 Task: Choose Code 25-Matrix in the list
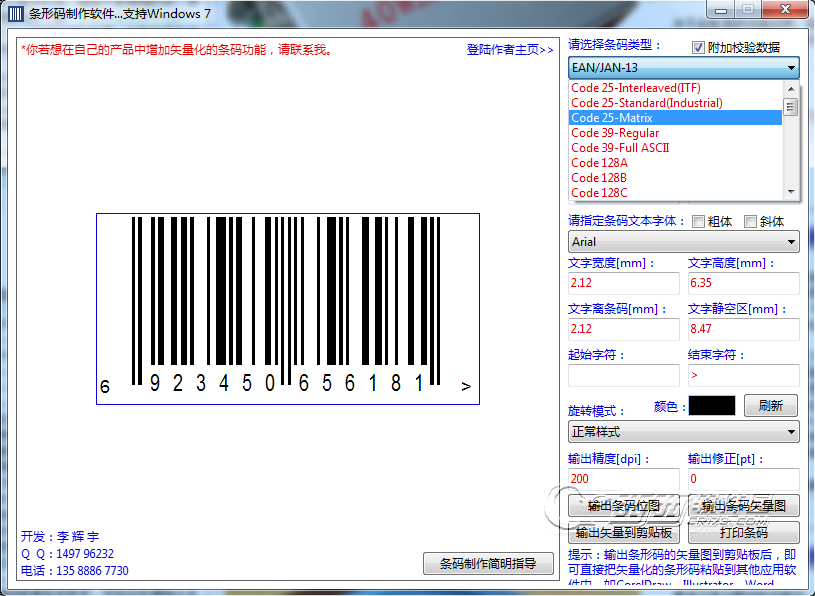point(675,118)
